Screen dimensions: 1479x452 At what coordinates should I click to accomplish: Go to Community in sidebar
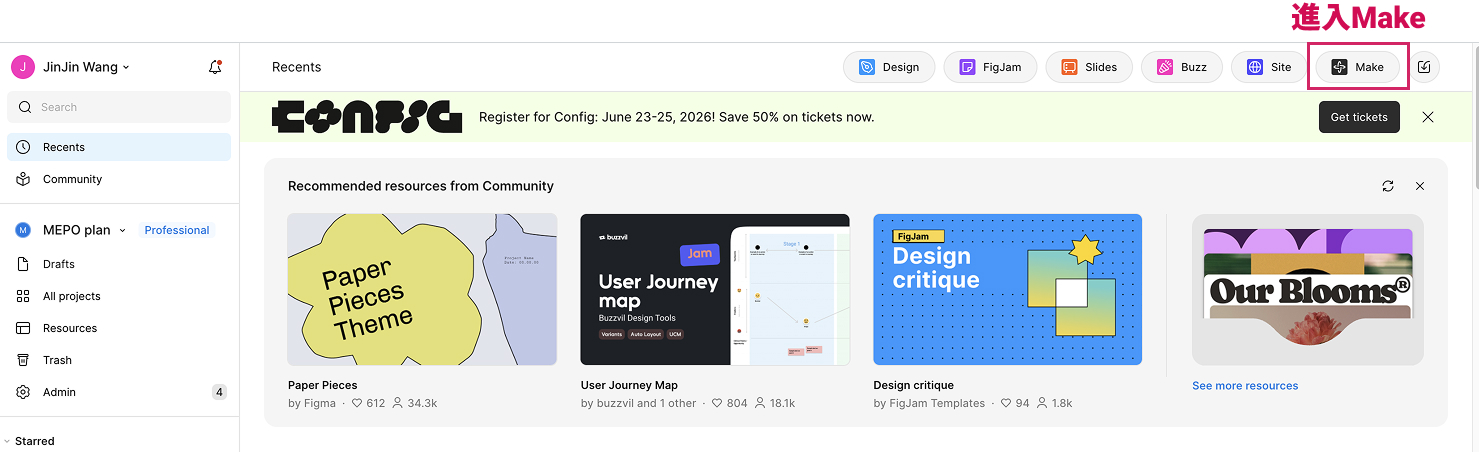(x=72, y=179)
